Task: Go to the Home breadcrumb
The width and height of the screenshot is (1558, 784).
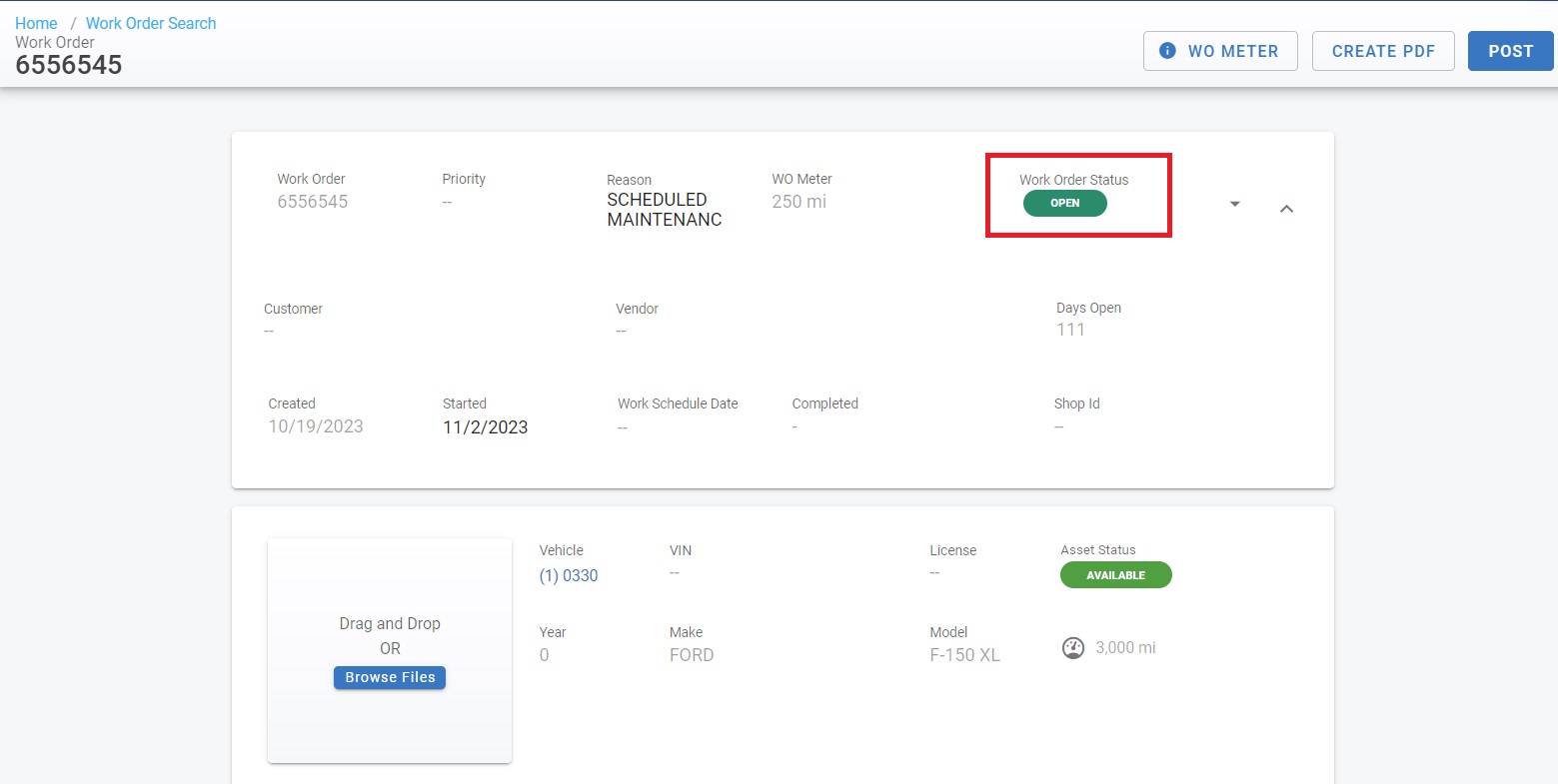Action: coord(36,23)
